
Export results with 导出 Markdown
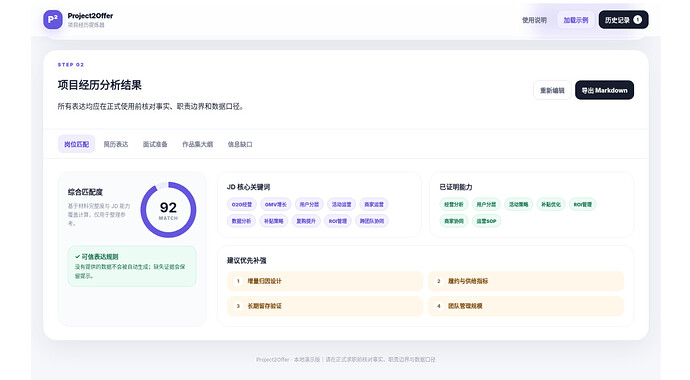(604, 90)
